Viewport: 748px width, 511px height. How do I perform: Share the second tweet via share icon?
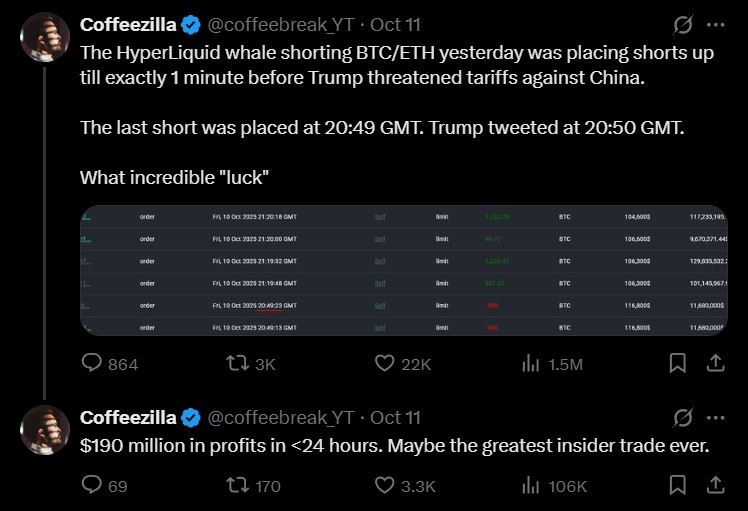(716, 485)
